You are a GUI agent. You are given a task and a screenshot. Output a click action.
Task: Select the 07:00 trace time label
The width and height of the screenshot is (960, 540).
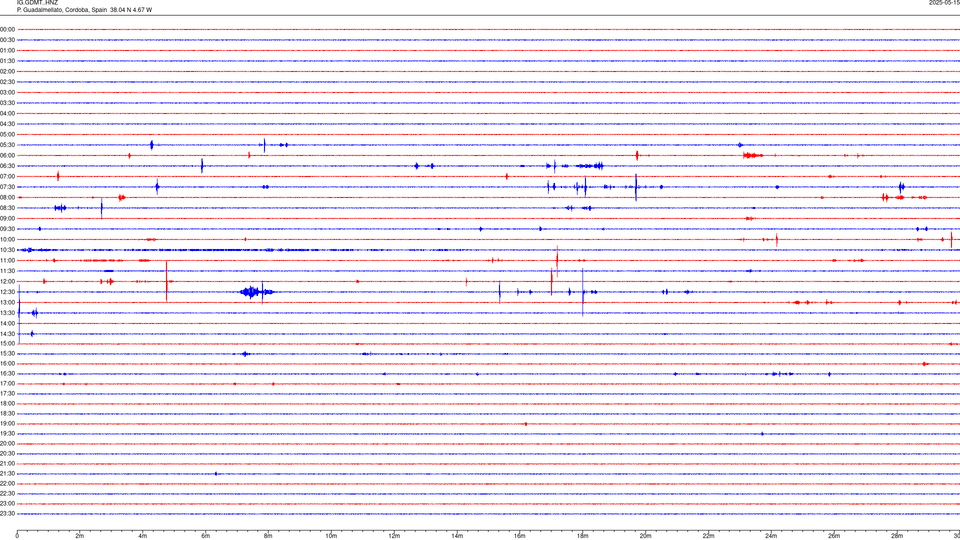7,176
